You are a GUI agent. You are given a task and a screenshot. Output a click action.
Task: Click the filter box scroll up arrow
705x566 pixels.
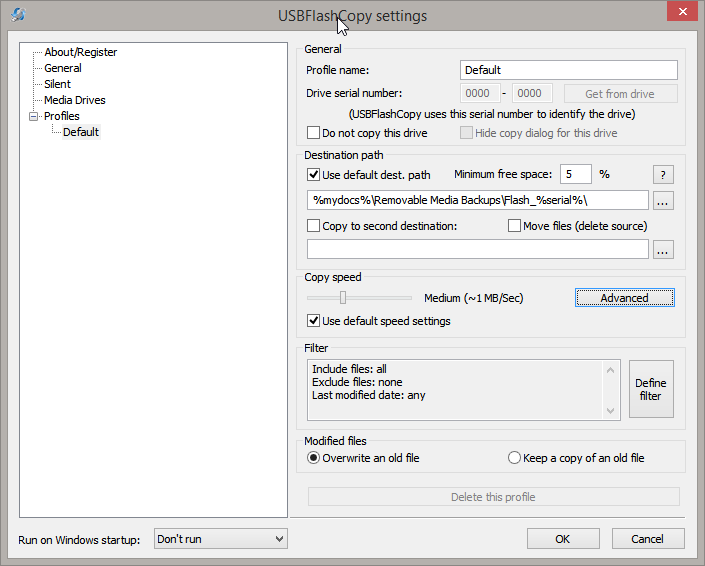(x=611, y=370)
